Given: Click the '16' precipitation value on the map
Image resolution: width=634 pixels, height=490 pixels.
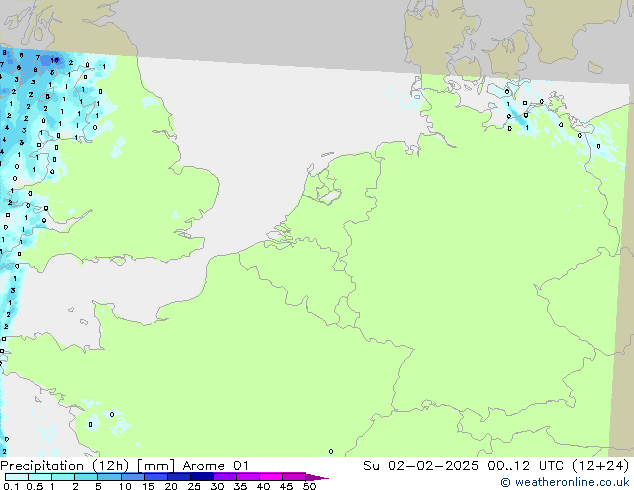Looking at the screenshot, I should click(x=55, y=60).
